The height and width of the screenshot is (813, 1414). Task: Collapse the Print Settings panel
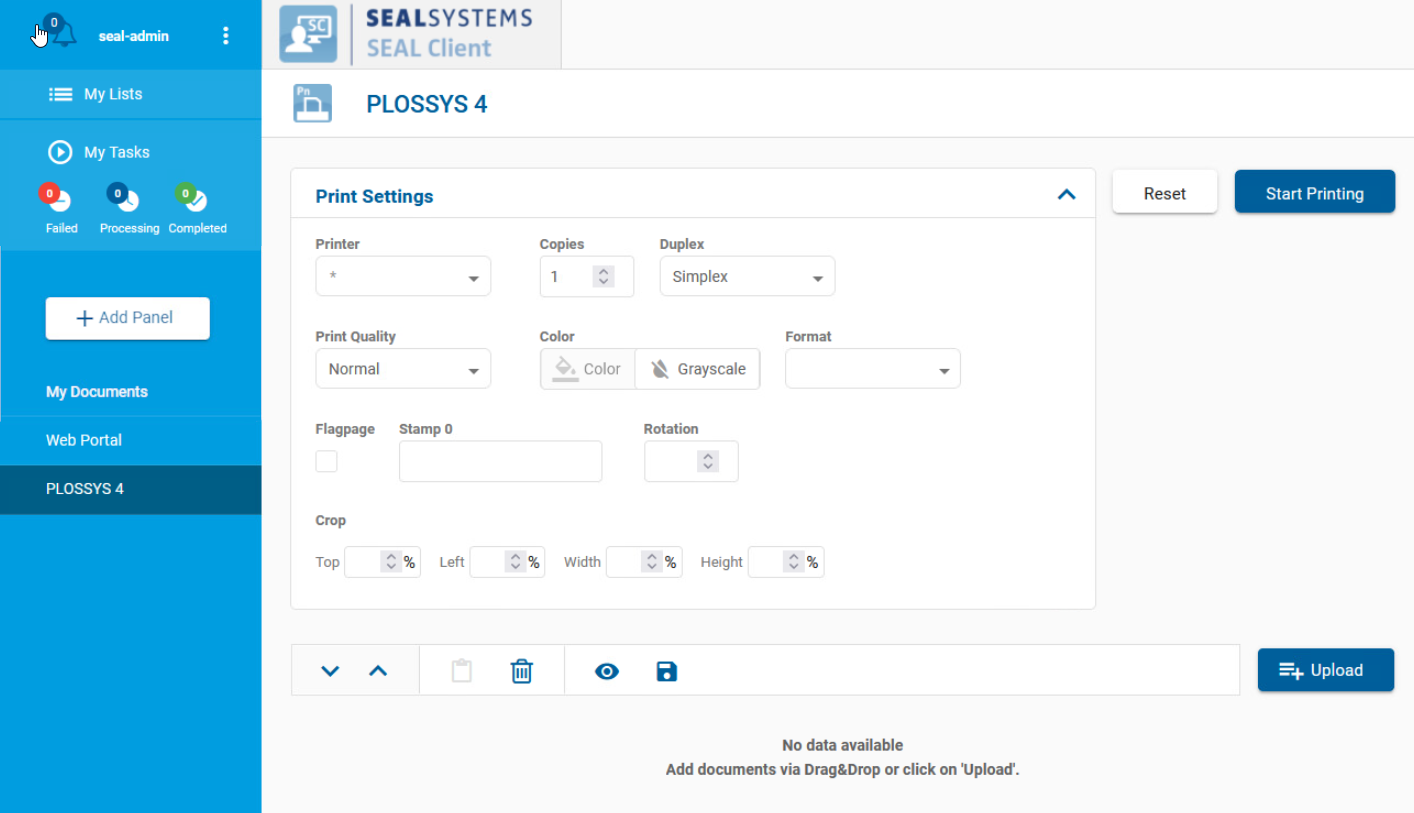[x=1066, y=195]
